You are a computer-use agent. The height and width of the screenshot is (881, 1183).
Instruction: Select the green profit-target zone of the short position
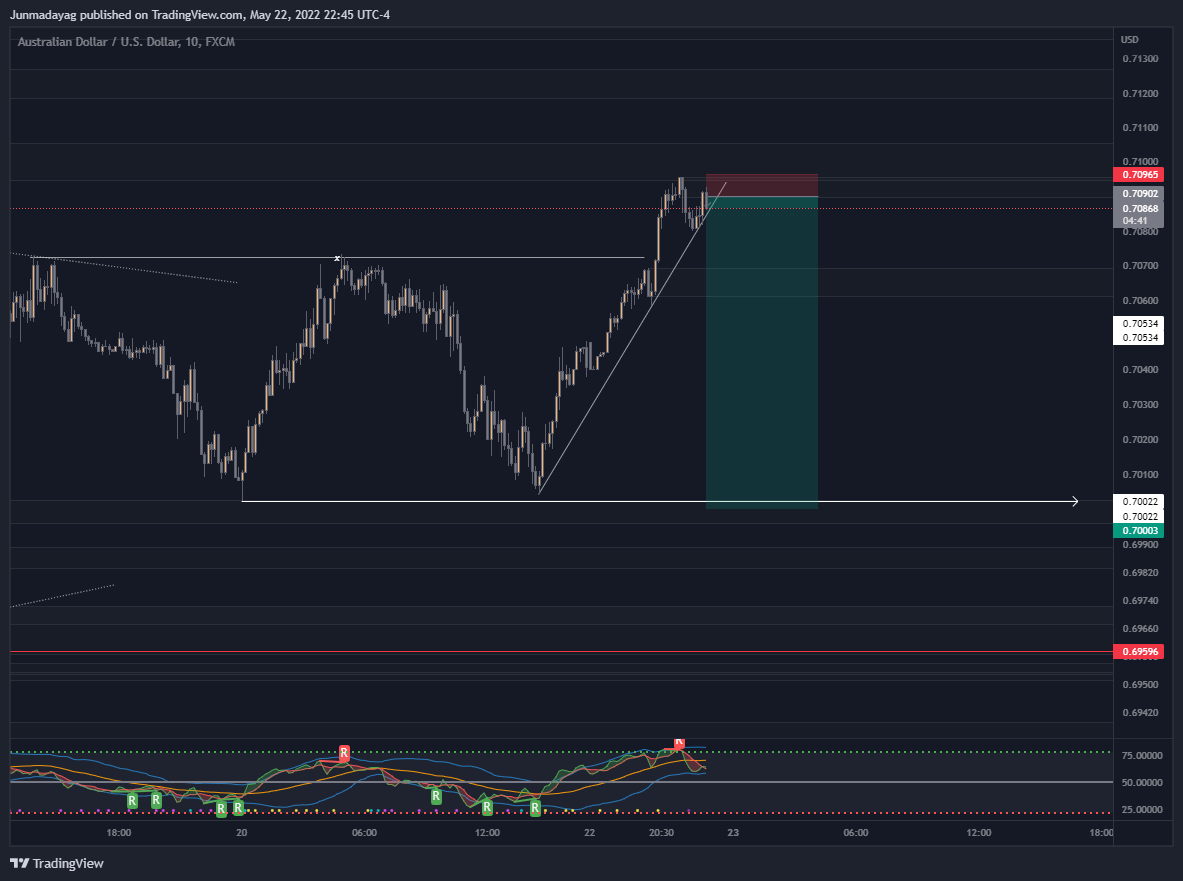[762, 353]
